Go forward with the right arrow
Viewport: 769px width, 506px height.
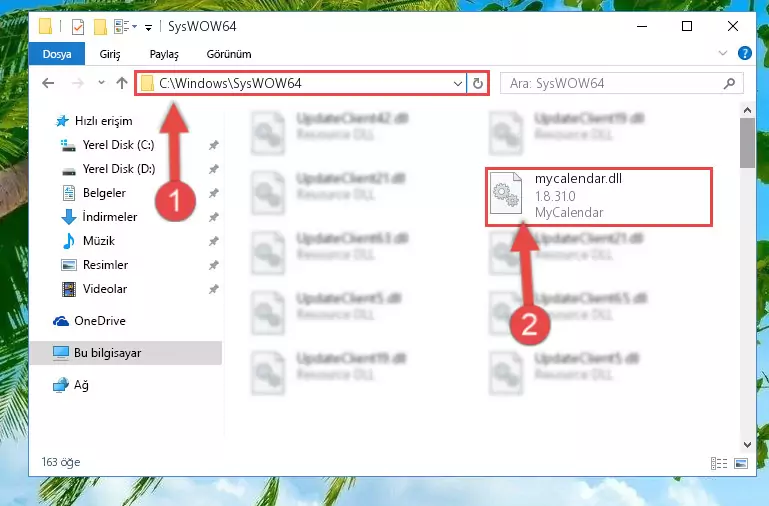(77, 83)
